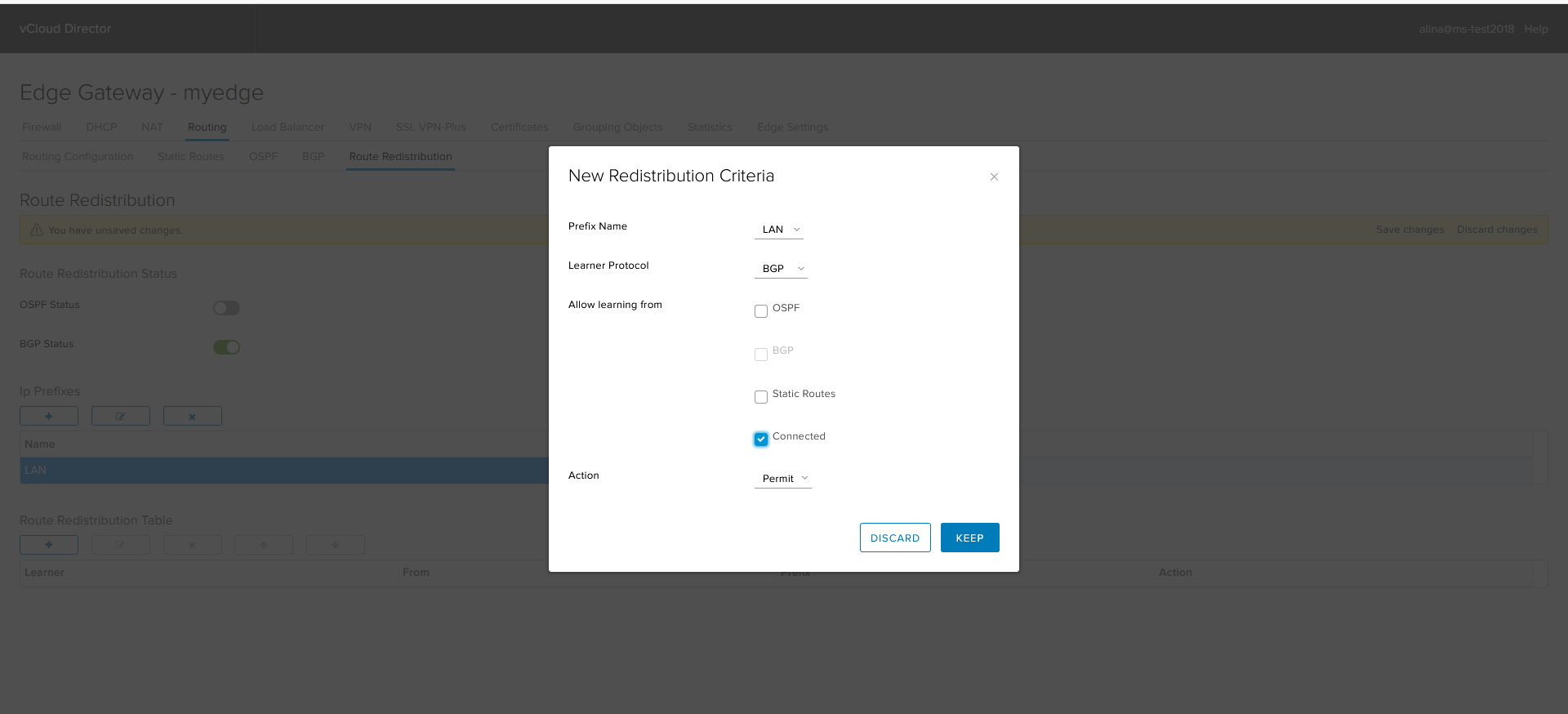Image resolution: width=1568 pixels, height=714 pixels.
Task: Open the Prefix Name dropdown
Action: tap(779, 230)
